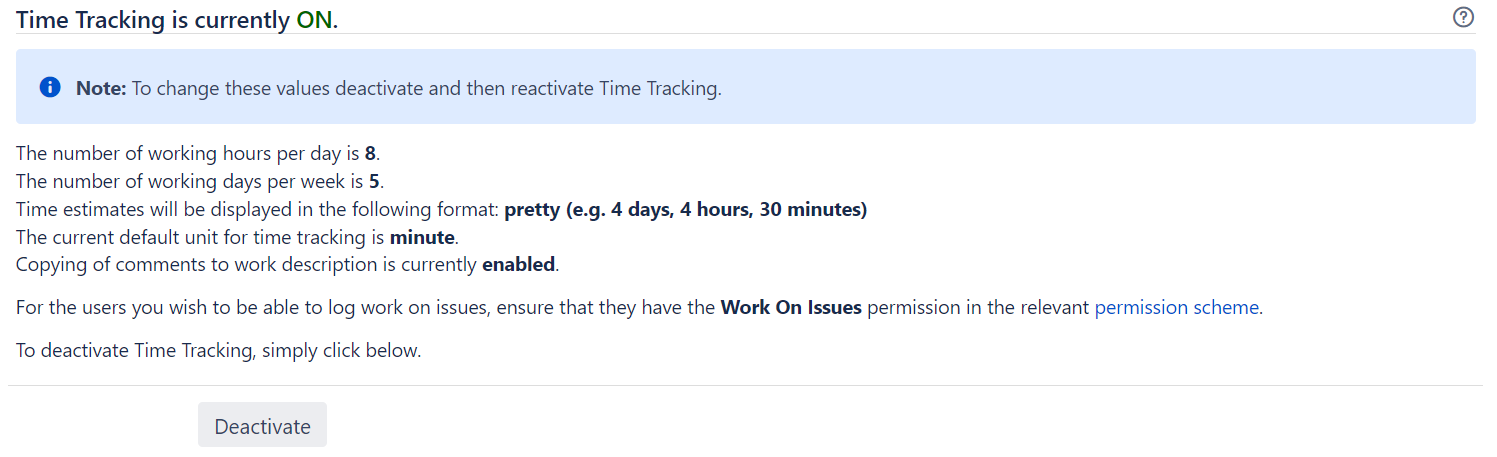
Task: Click the working hours per day line
Action: [x=188, y=154]
